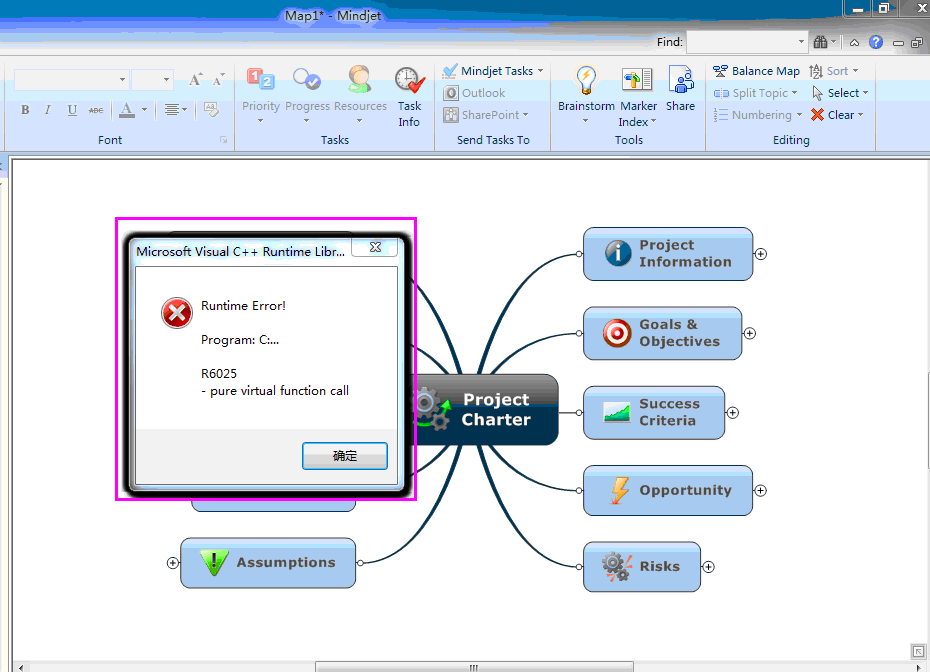Click the text formatting eraser icon
The height and width of the screenshot is (672, 930).
click(x=211, y=109)
